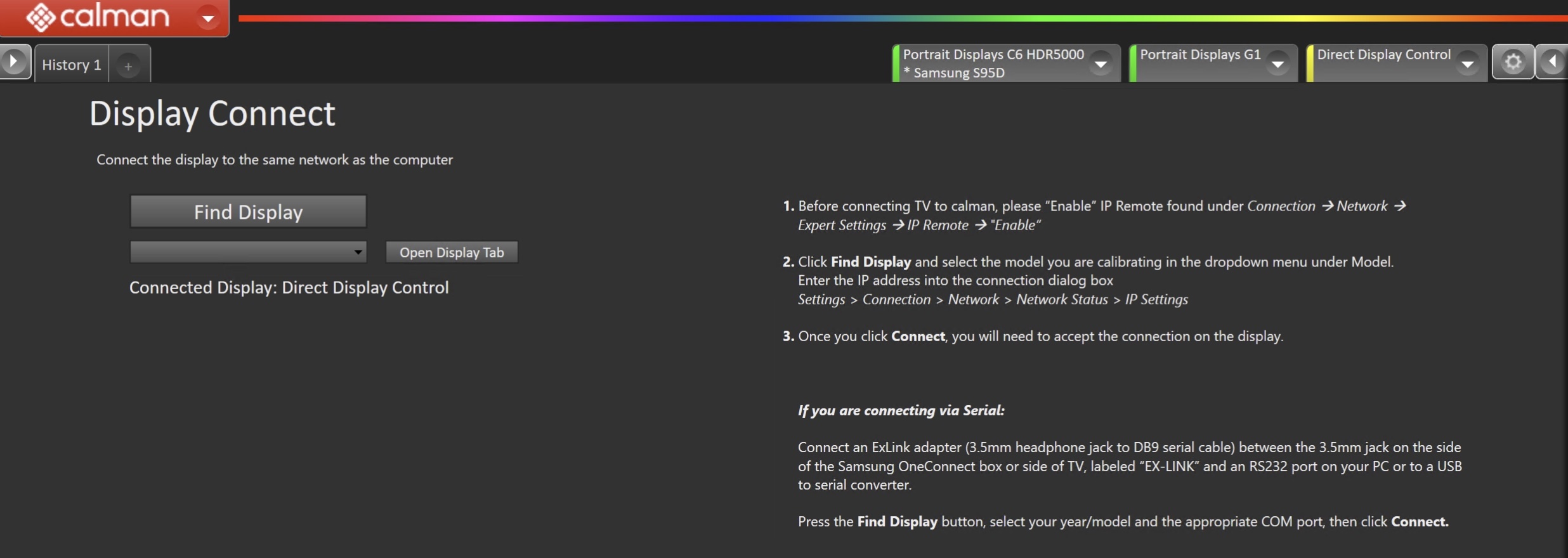Expand the Direct Display Control dropdown arrow
1568x558 pixels.
(x=1467, y=64)
